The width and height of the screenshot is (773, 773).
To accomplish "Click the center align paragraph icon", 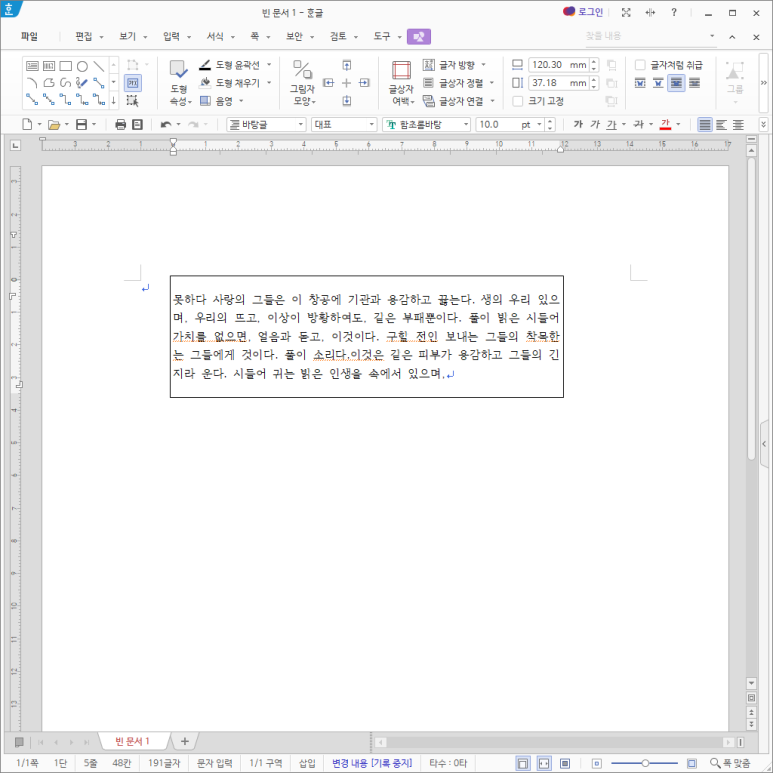I will (738, 125).
